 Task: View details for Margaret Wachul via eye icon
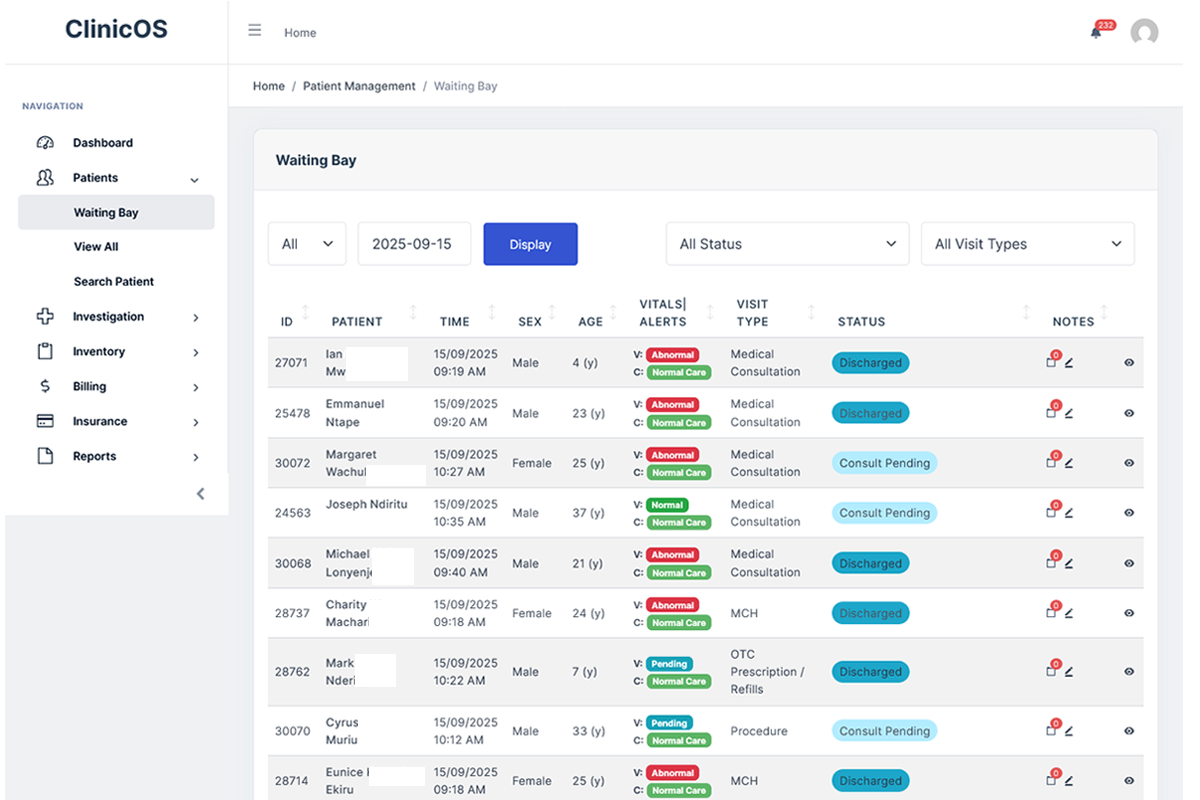pos(1129,463)
